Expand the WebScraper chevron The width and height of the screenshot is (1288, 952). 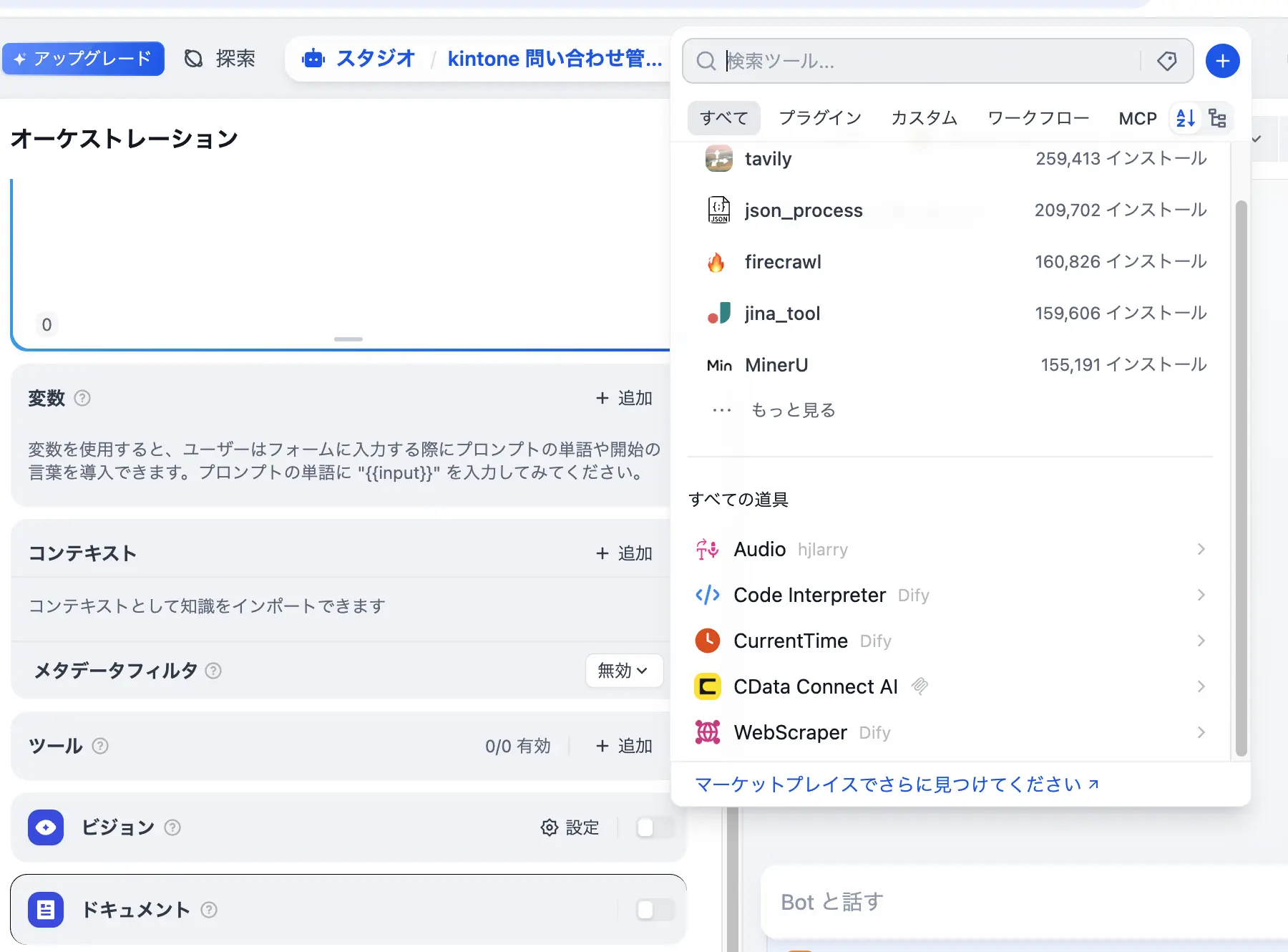(x=1201, y=732)
